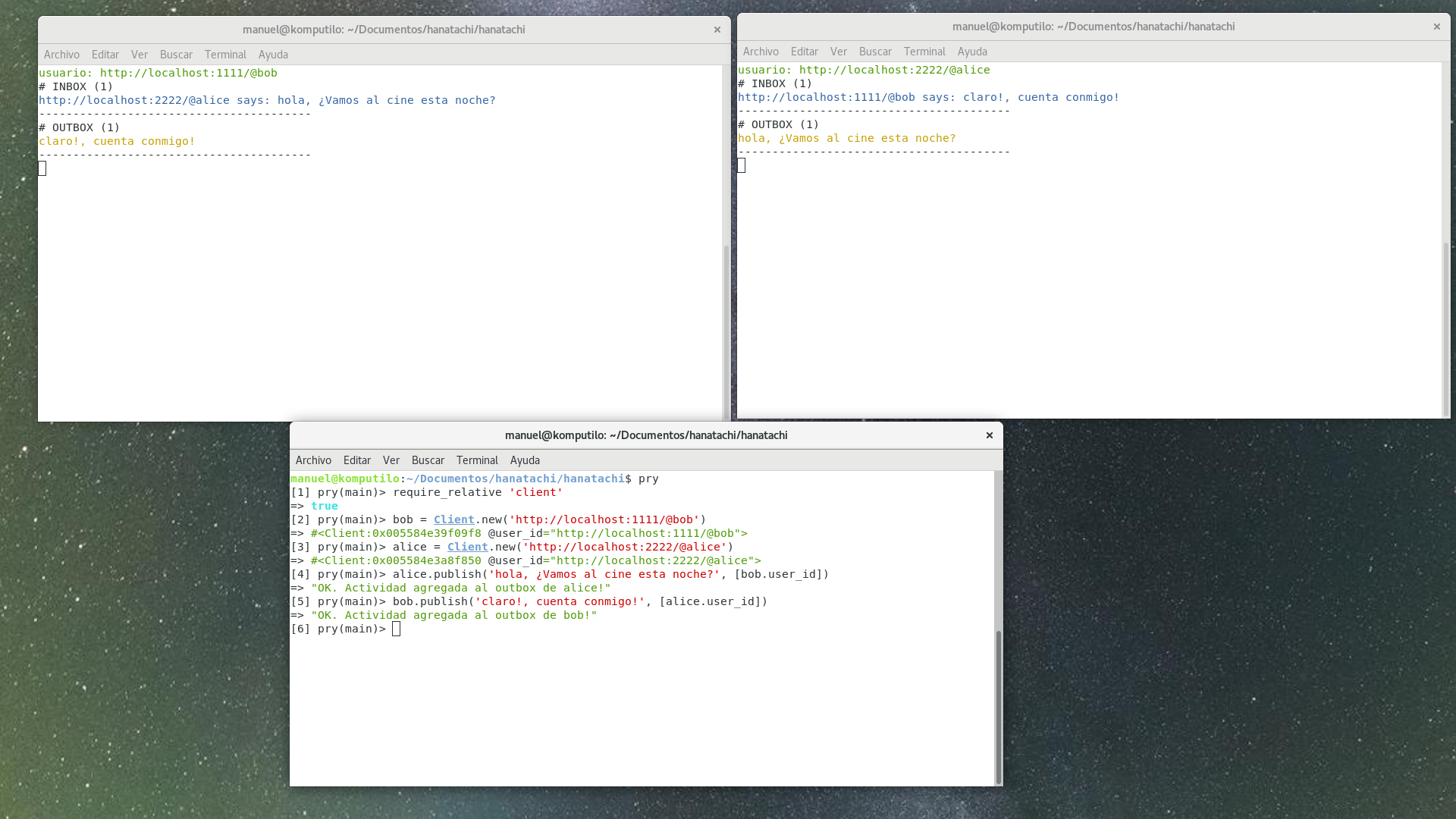Click the pry(main) prompt cursor at line 6
Image resolution: width=1456 pixels, height=819 pixels.
click(396, 629)
